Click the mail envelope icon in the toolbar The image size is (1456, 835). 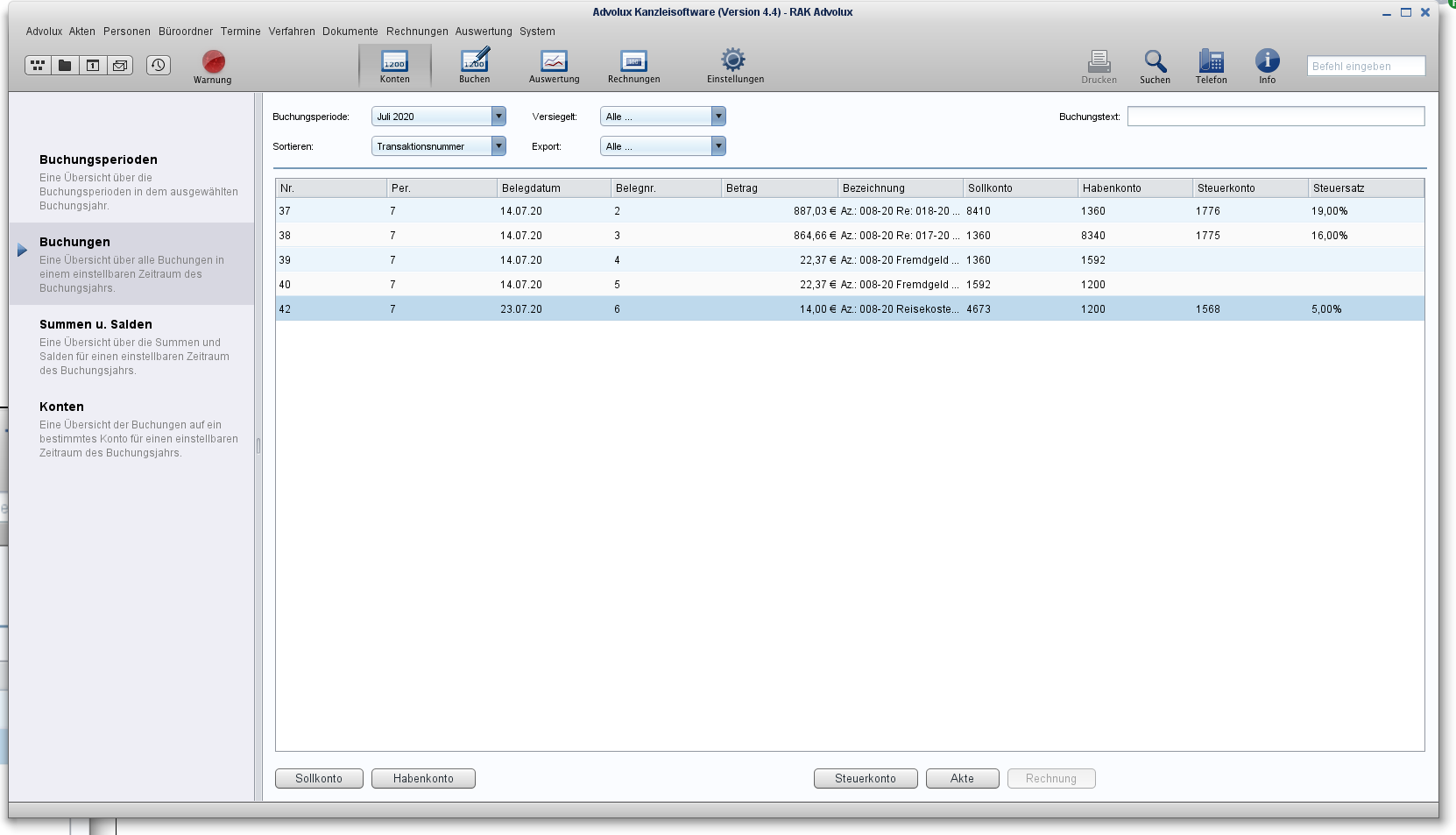tap(120, 65)
